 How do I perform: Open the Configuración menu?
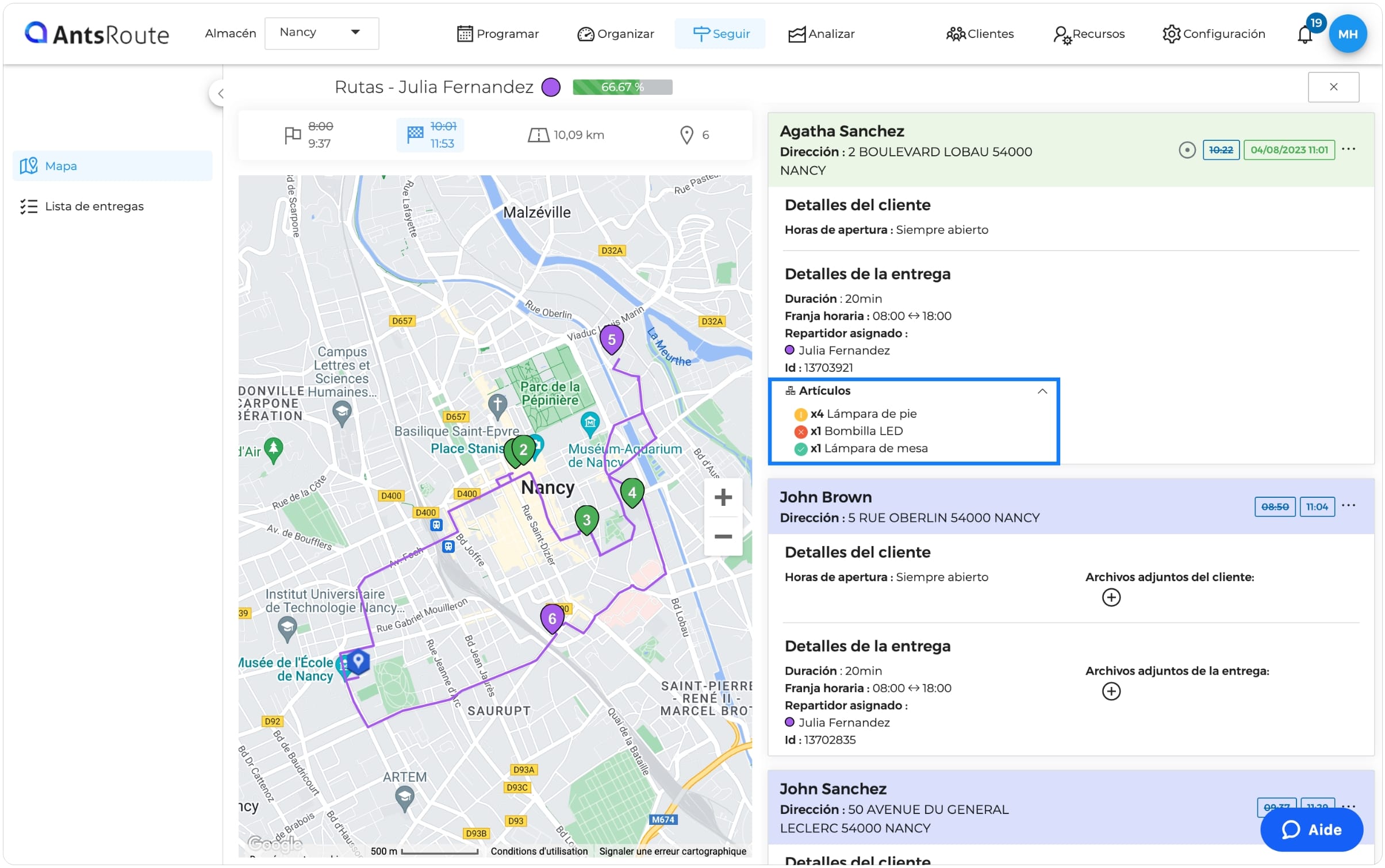click(x=1214, y=34)
